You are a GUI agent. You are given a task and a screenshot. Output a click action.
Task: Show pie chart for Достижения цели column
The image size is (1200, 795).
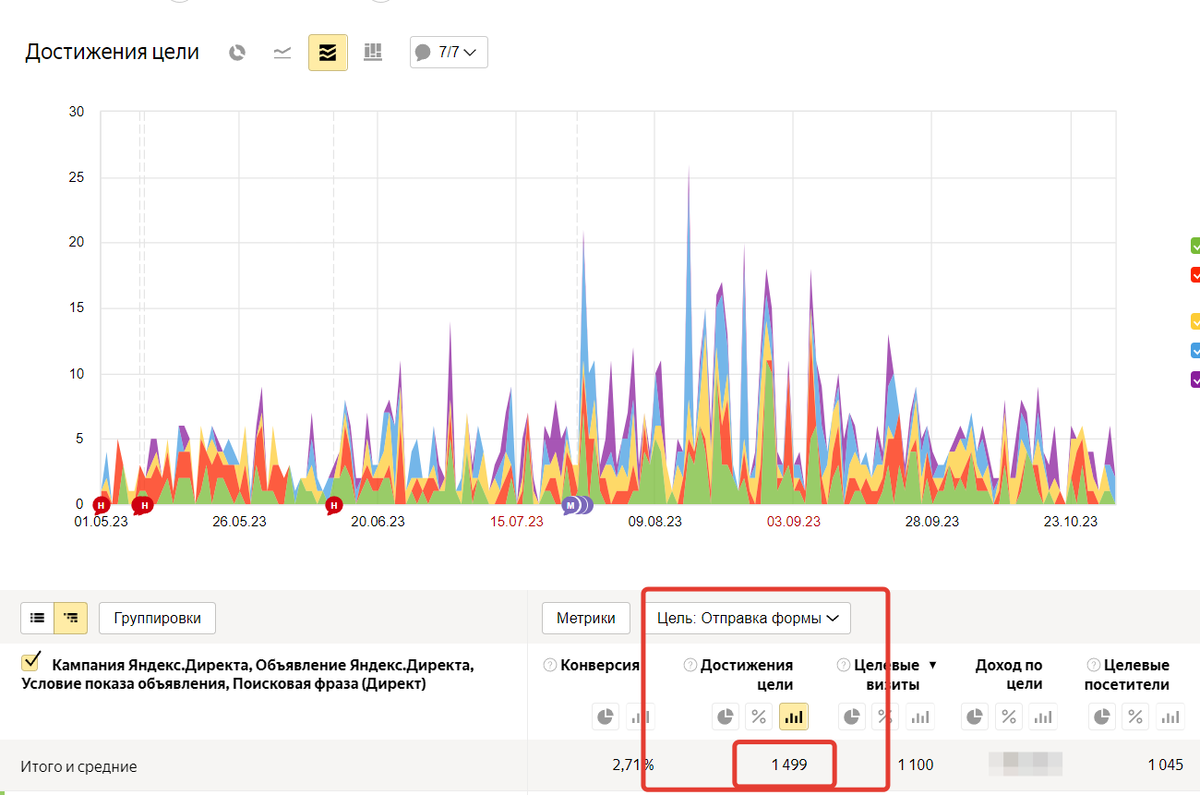[x=727, y=716]
